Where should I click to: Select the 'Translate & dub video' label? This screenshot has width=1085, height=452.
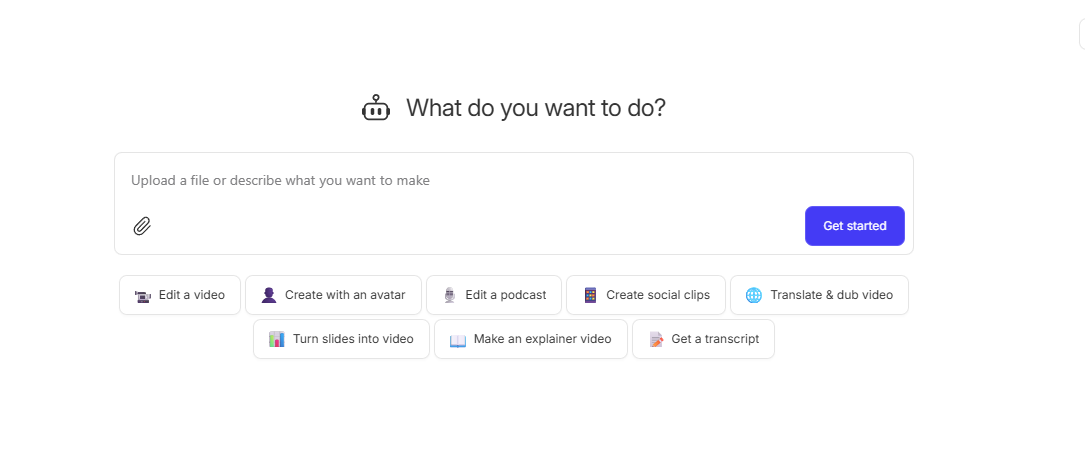click(831, 295)
